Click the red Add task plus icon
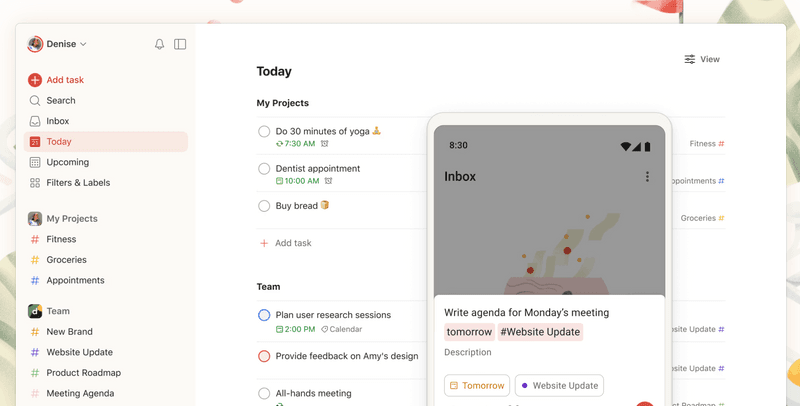Viewport: 800px width, 406px height. click(x=35, y=80)
